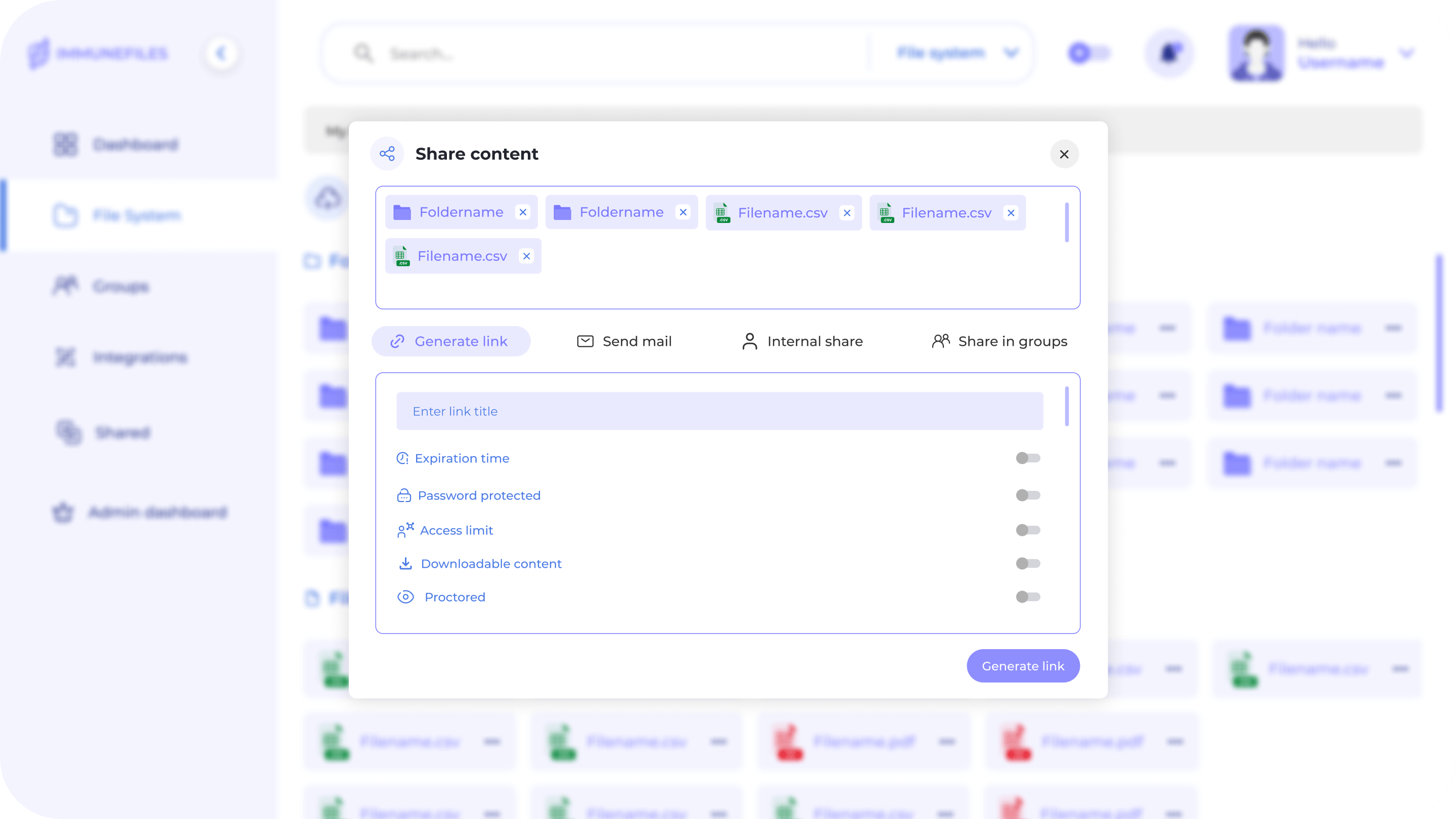The image size is (1456, 819).
Task: Expand the left sidebar collapse arrow
Action: [x=221, y=53]
